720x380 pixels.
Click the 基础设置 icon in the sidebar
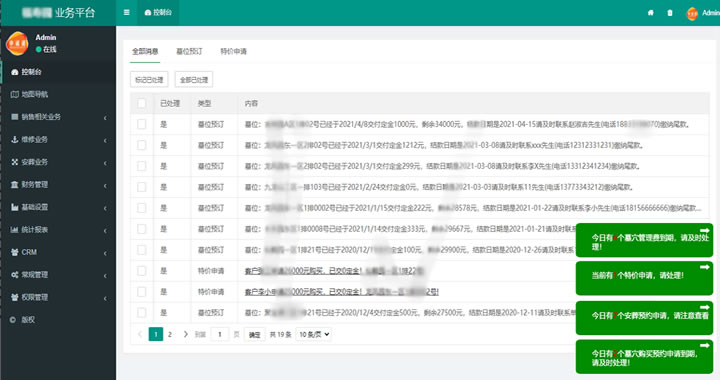coord(15,207)
